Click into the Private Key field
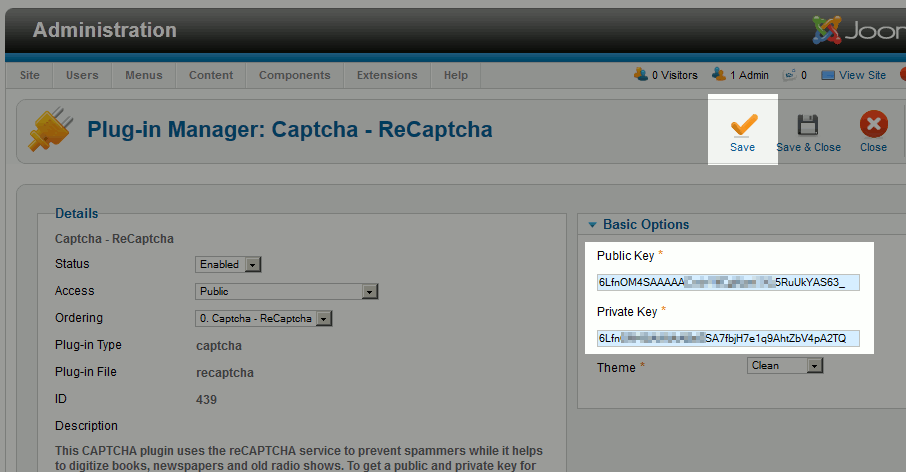The width and height of the screenshot is (906, 472). pyautogui.click(x=727, y=338)
